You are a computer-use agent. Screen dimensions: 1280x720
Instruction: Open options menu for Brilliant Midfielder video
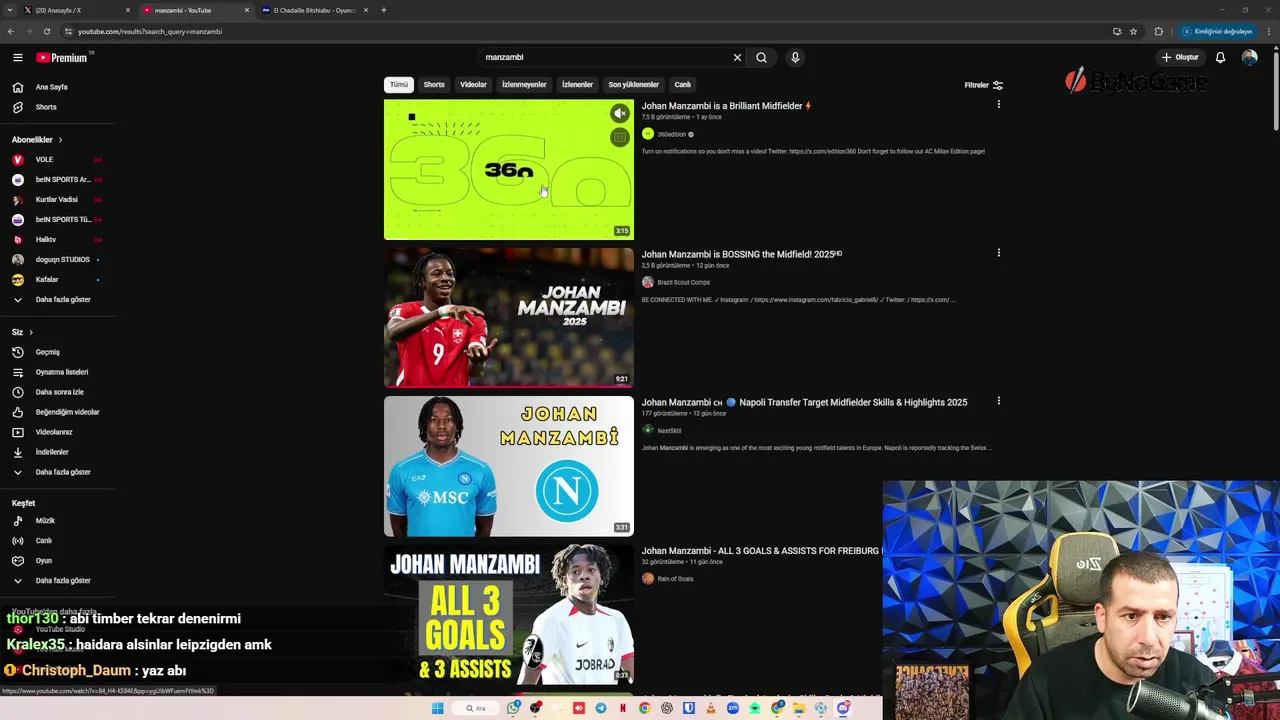(x=998, y=104)
